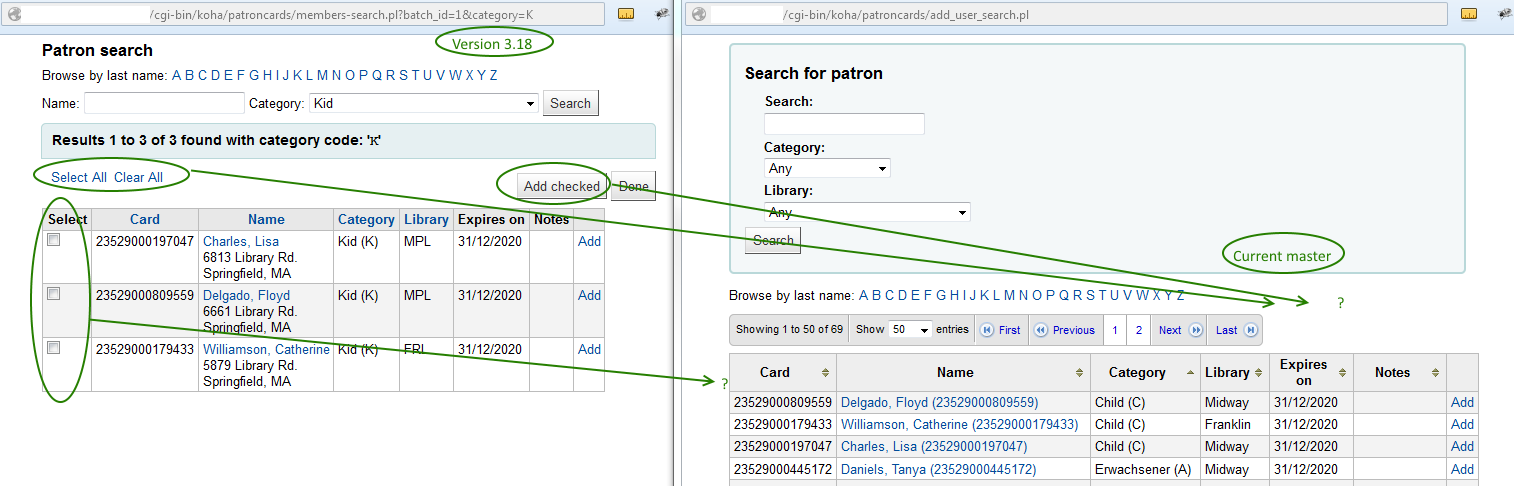Screen dimensions: 1514x486
Task: Check the box for Charles, Lisa
Action: 54,240
